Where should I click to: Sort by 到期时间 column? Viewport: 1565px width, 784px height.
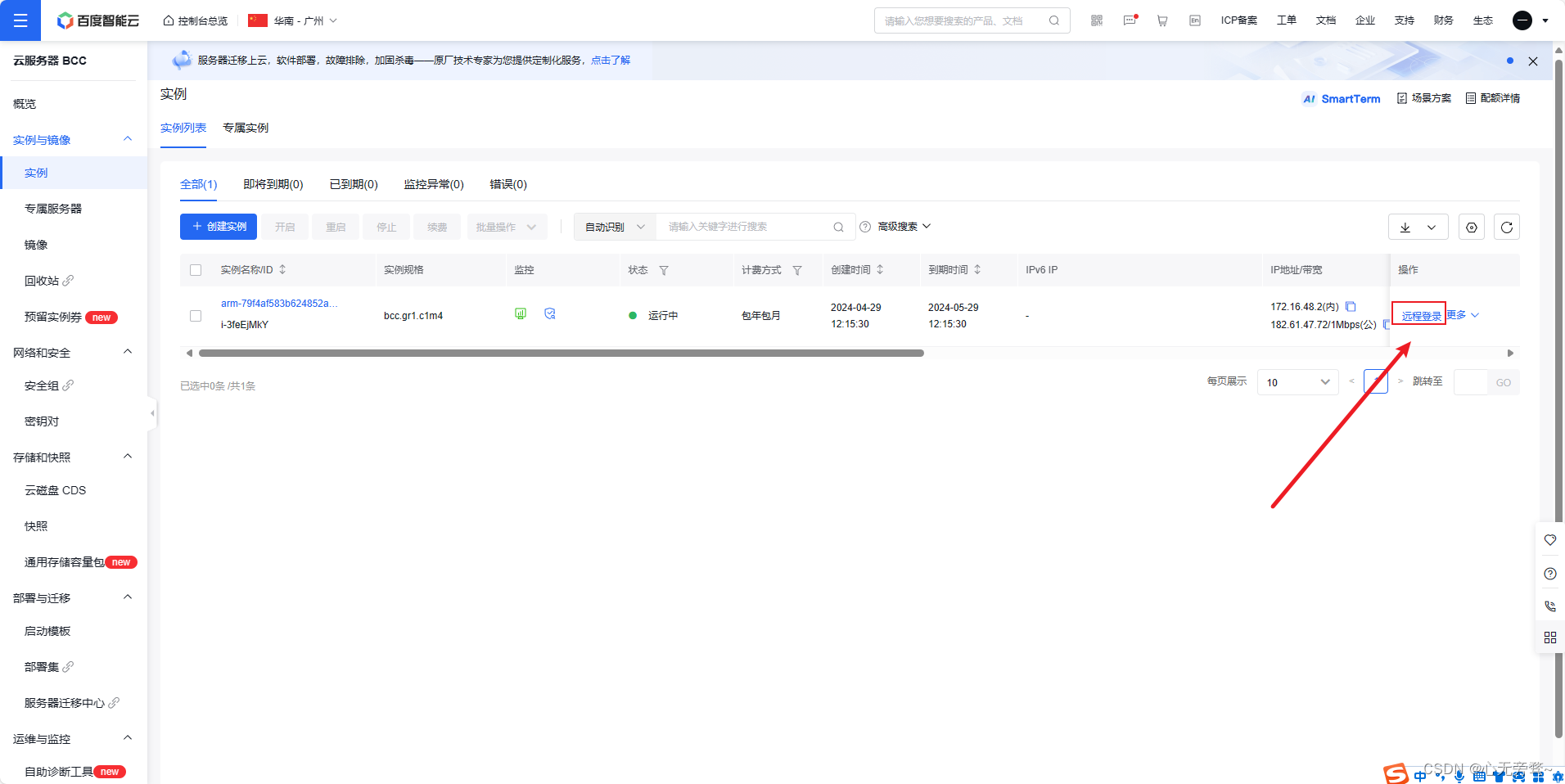pyautogui.click(x=977, y=269)
